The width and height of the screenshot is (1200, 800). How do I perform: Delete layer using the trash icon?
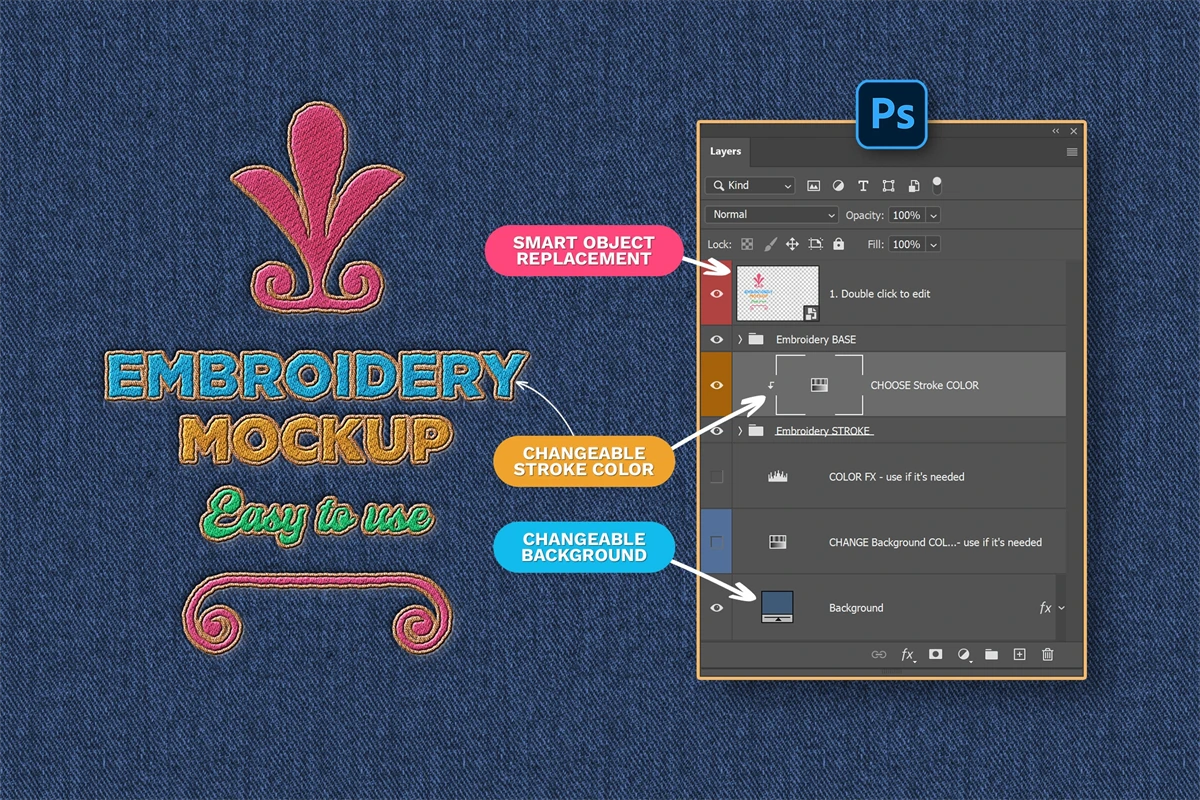[1048, 654]
